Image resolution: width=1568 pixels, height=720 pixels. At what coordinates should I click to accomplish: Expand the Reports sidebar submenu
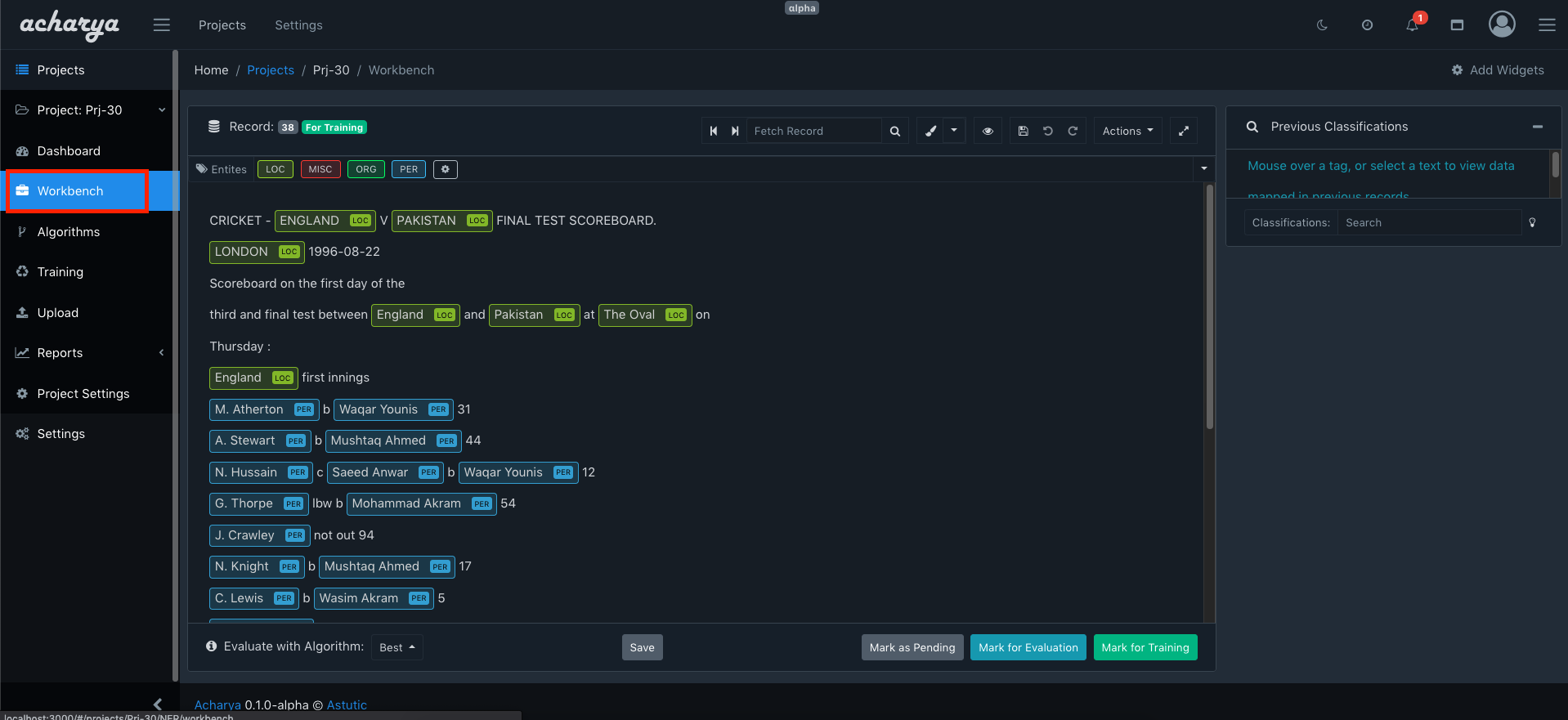coord(86,353)
